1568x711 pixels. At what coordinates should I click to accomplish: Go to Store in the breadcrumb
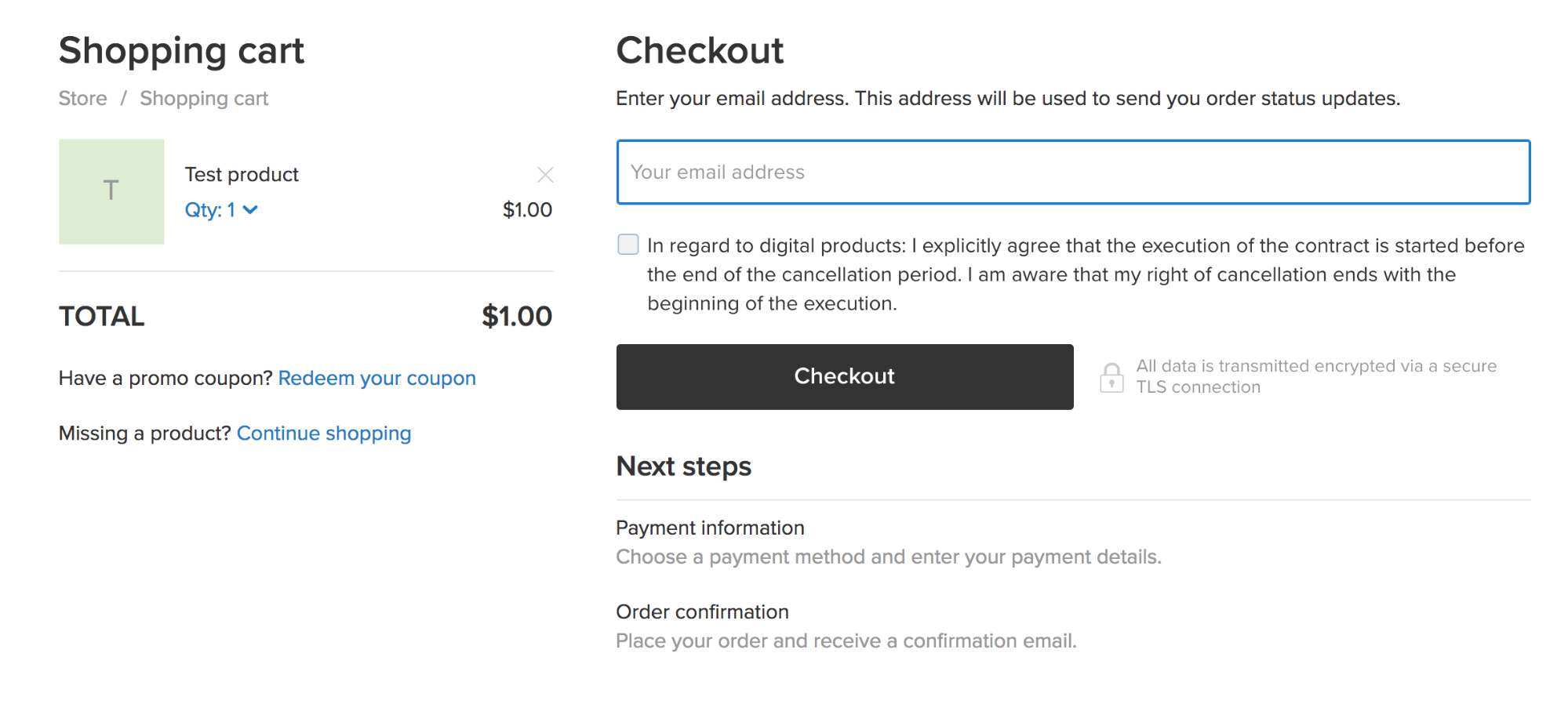(x=82, y=99)
